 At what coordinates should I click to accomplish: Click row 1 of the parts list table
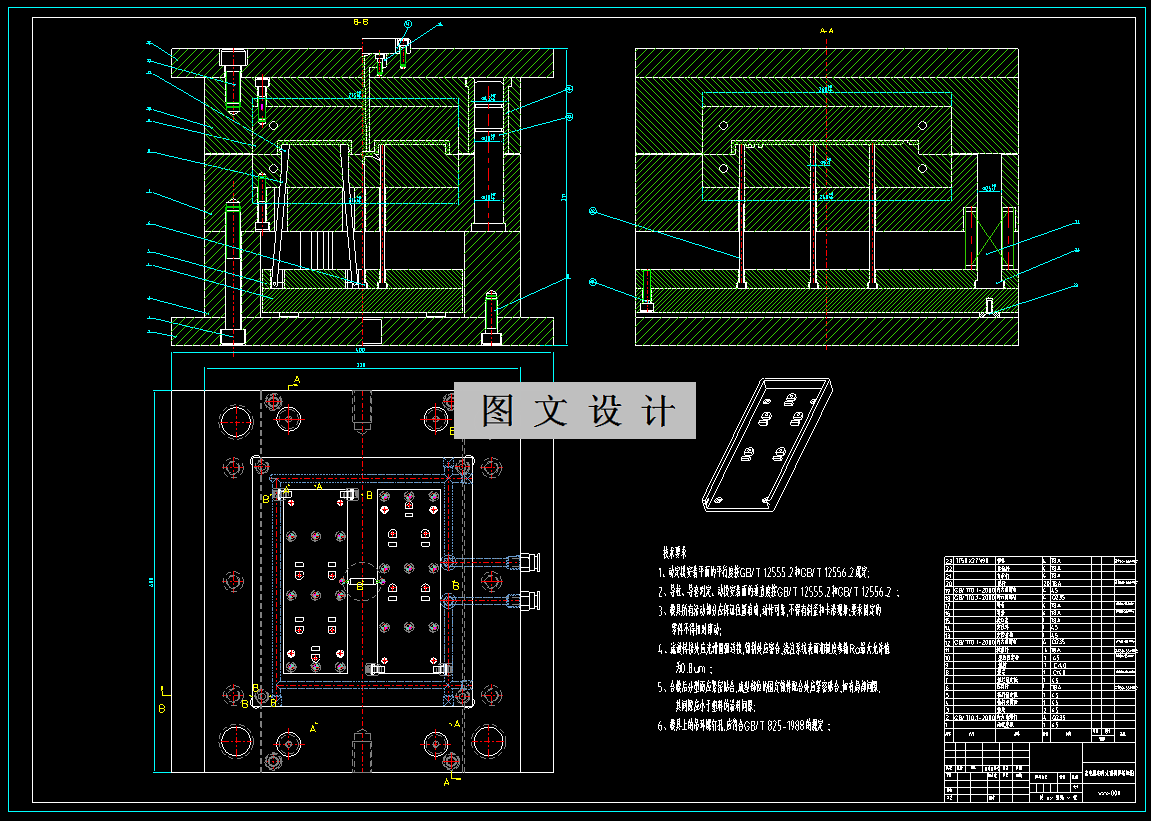1040,725
